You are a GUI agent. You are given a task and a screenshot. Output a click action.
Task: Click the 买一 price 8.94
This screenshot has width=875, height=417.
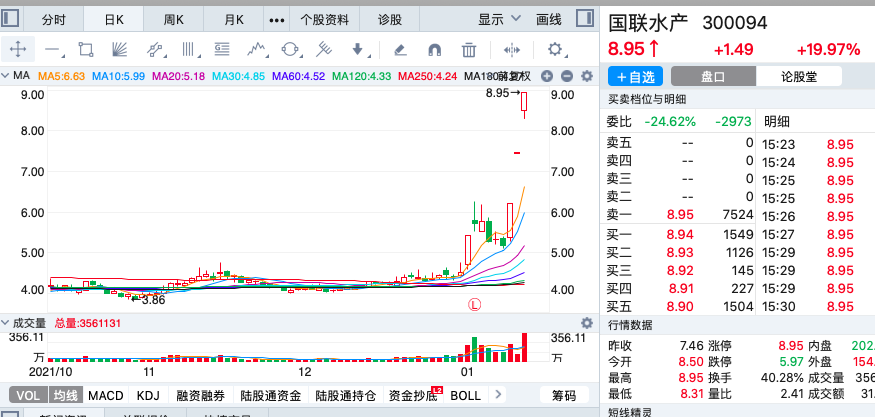679,234
